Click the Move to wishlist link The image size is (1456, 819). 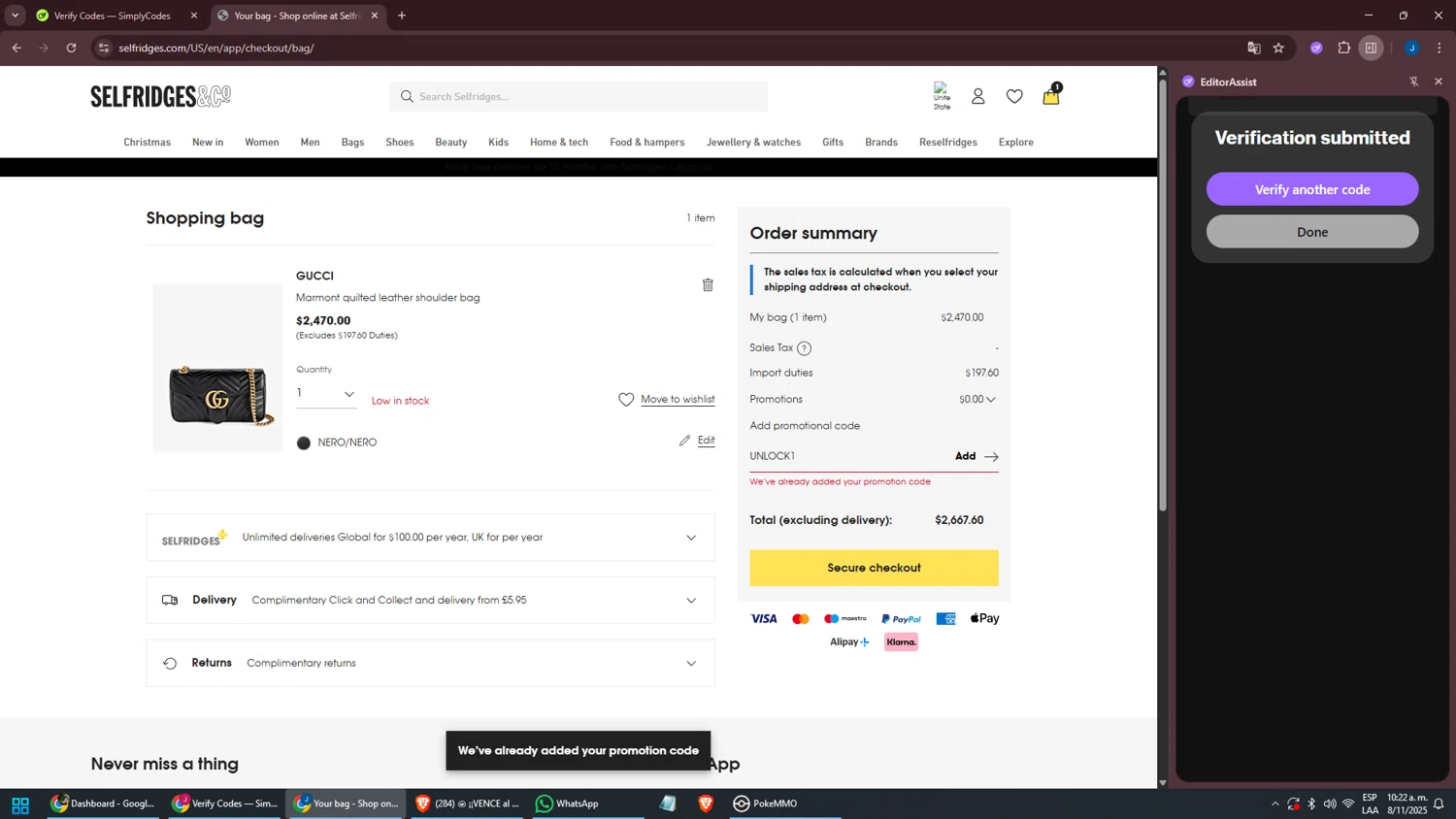click(678, 400)
